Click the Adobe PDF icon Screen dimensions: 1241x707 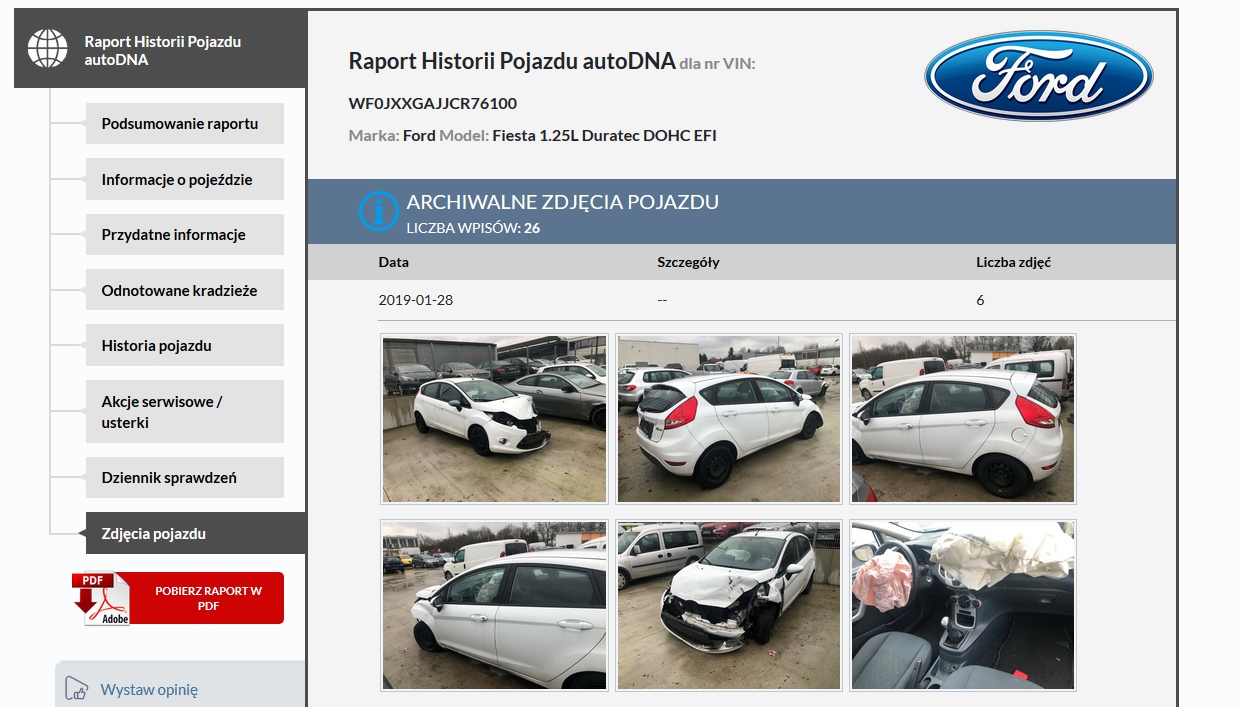point(101,598)
